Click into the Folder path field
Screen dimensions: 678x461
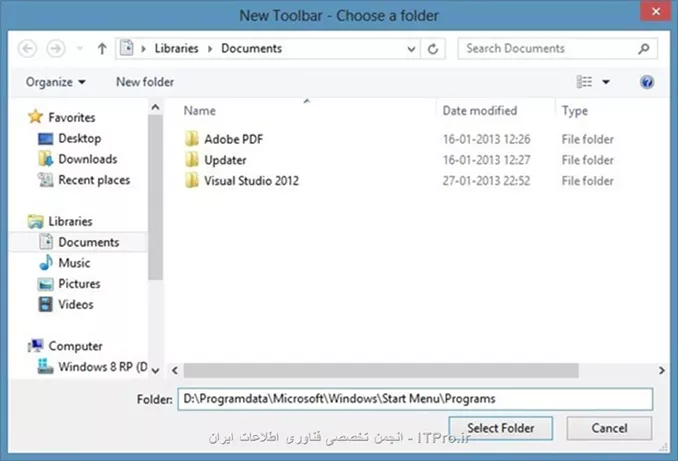(415, 399)
